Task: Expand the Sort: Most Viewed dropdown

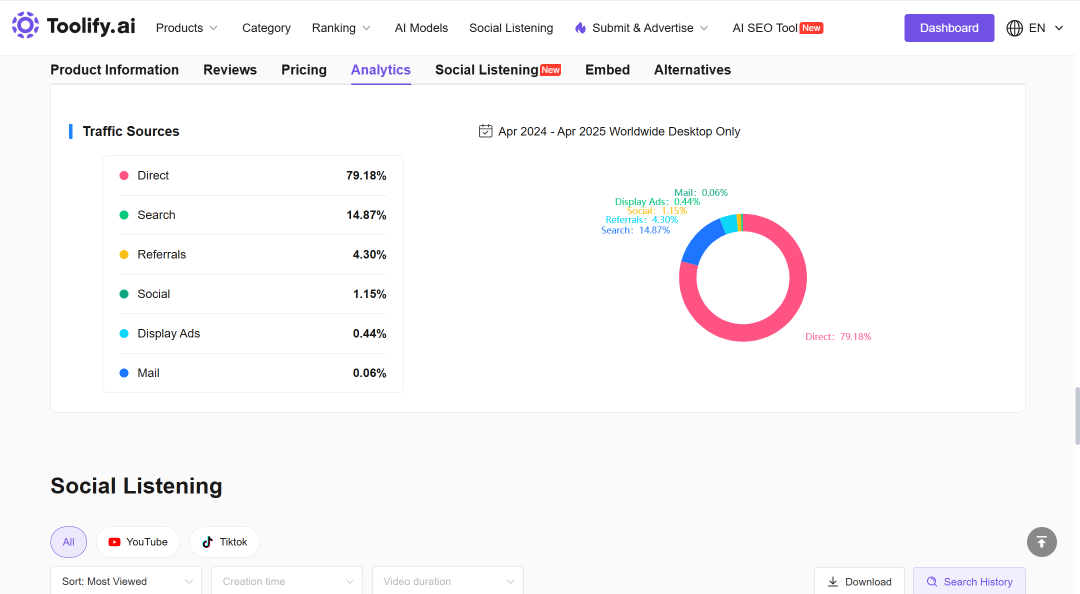Action: 126,582
